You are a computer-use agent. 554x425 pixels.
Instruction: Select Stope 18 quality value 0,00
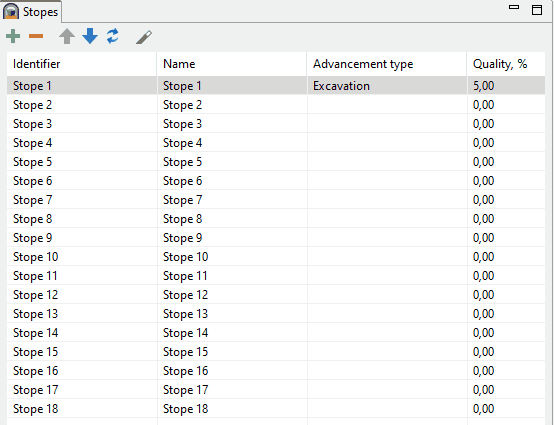[x=506, y=409]
